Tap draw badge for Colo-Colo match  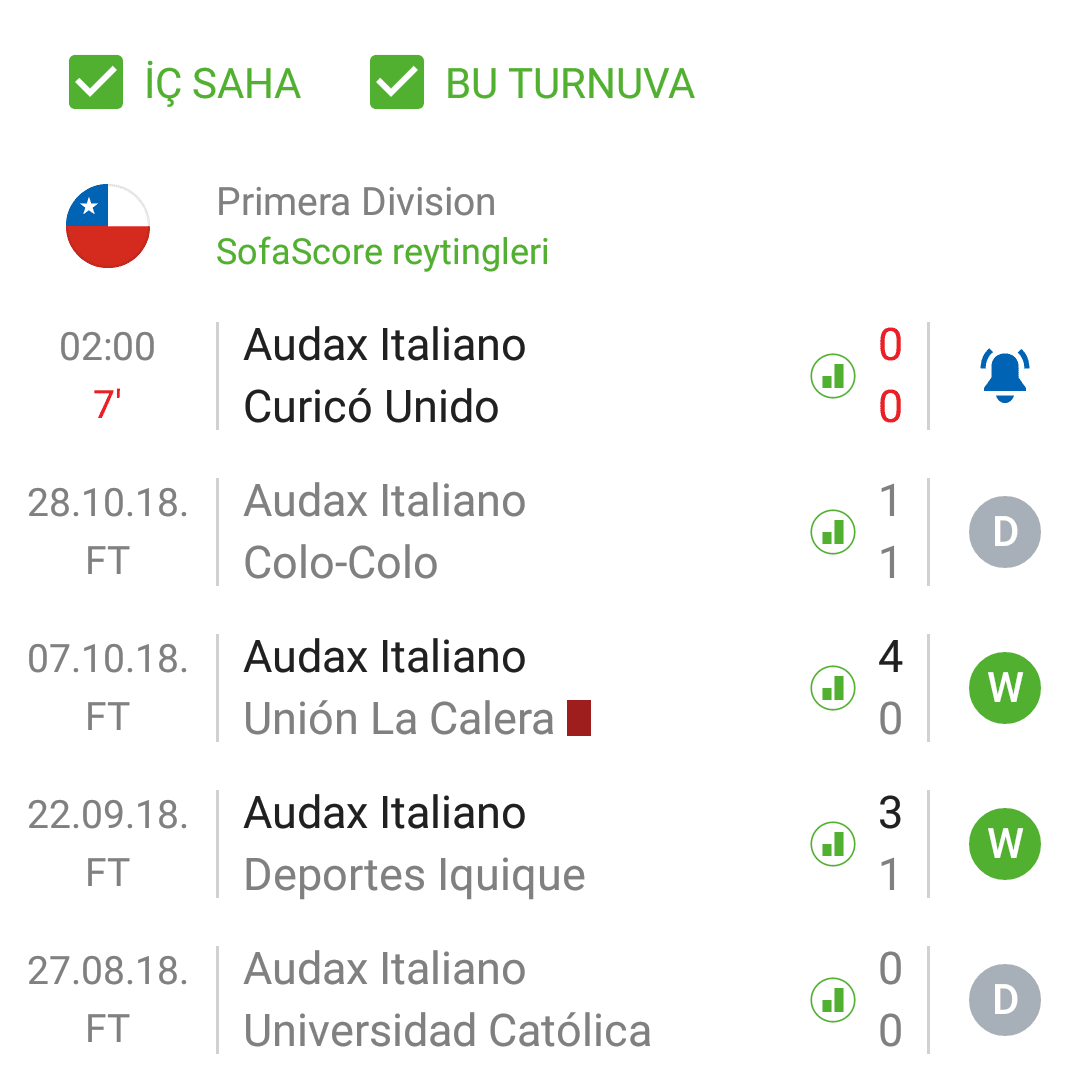pyautogui.click(x=1004, y=532)
